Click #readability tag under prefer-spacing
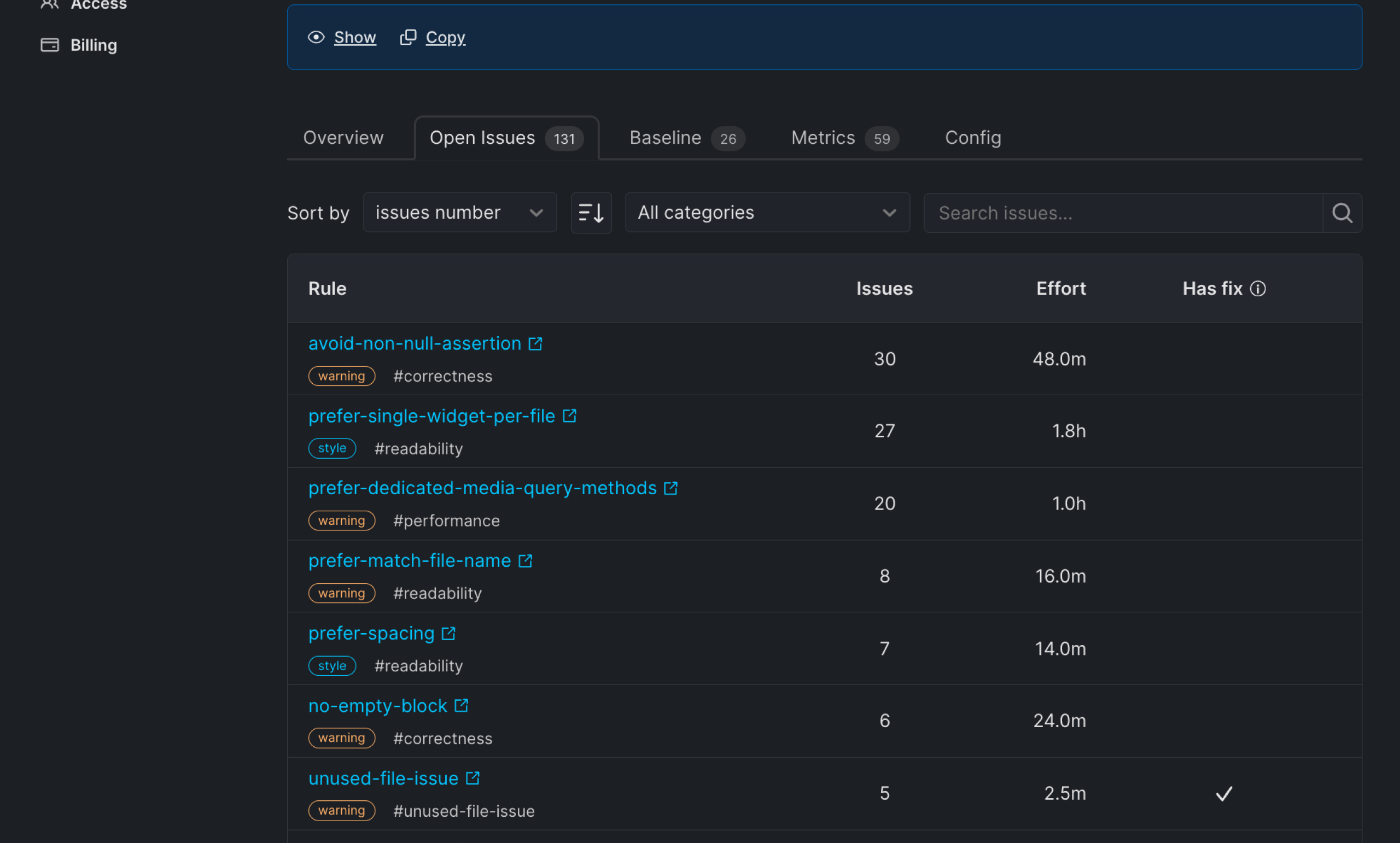 pyautogui.click(x=418, y=666)
